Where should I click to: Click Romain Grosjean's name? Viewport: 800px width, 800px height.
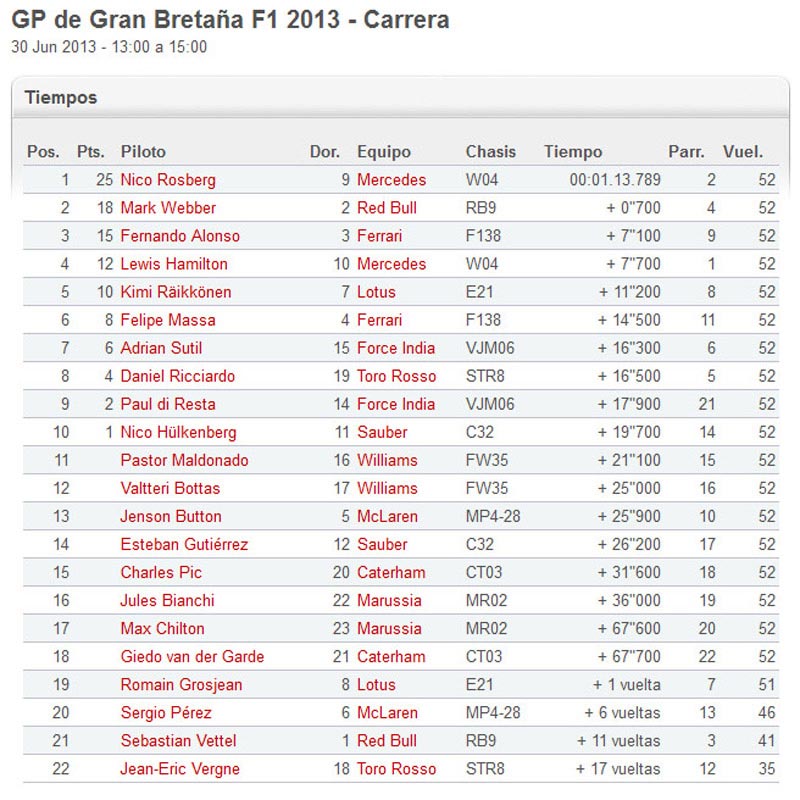pos(181,685)
